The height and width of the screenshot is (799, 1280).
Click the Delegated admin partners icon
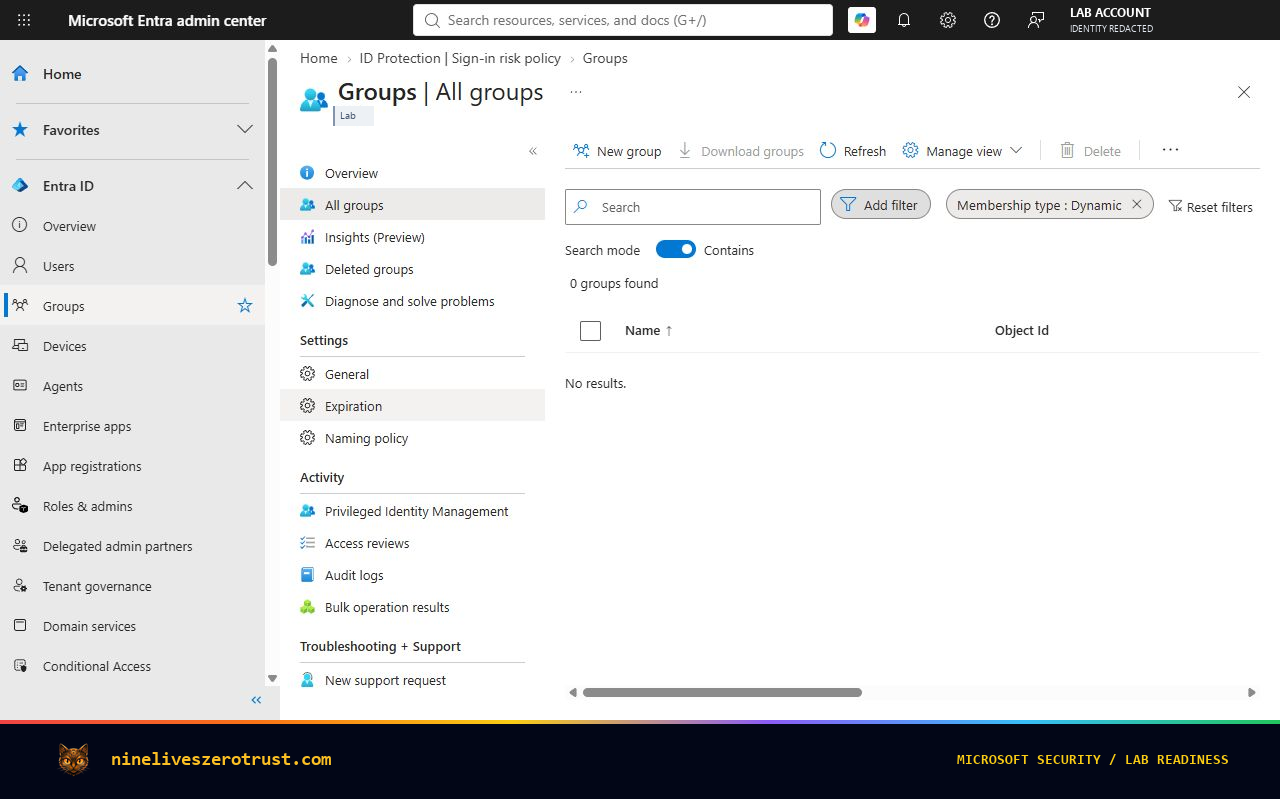pos(20,546)
